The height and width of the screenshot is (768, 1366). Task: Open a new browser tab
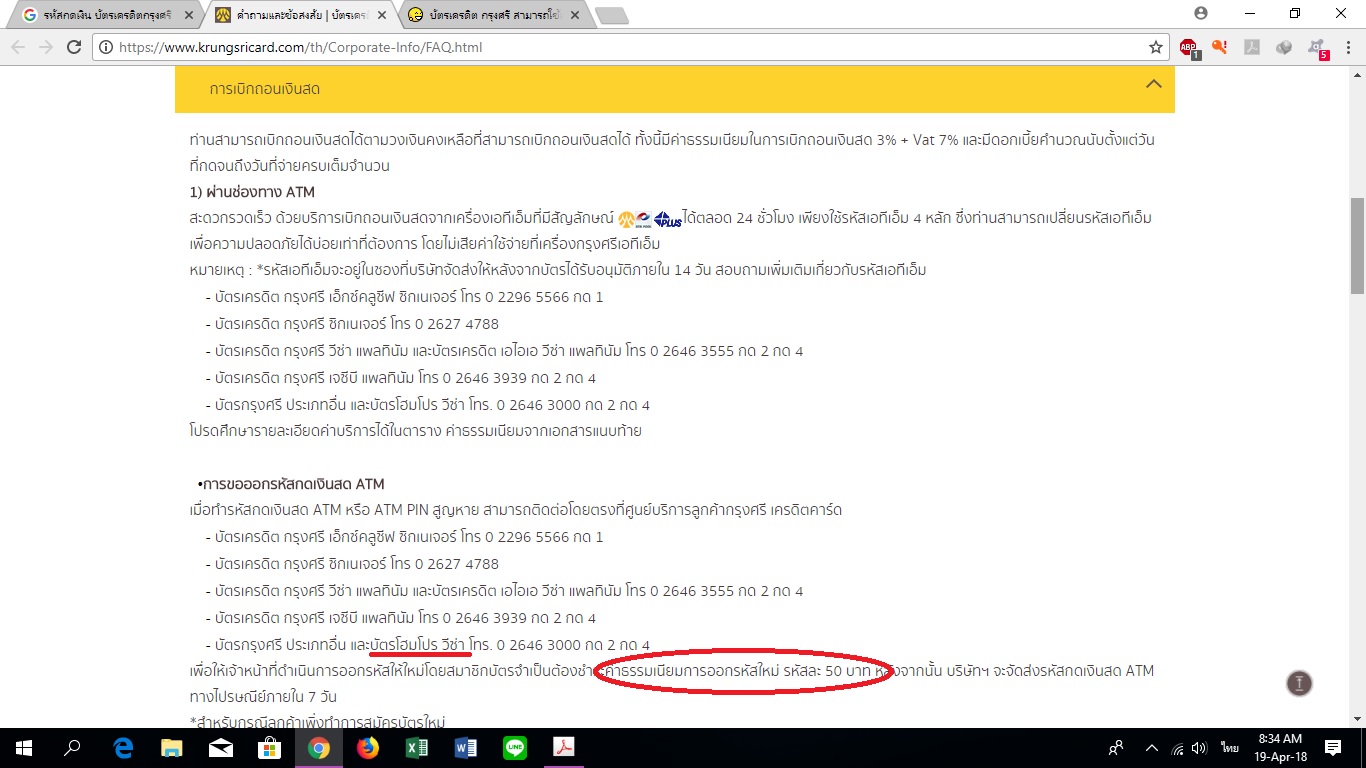[x=611, y=15]
